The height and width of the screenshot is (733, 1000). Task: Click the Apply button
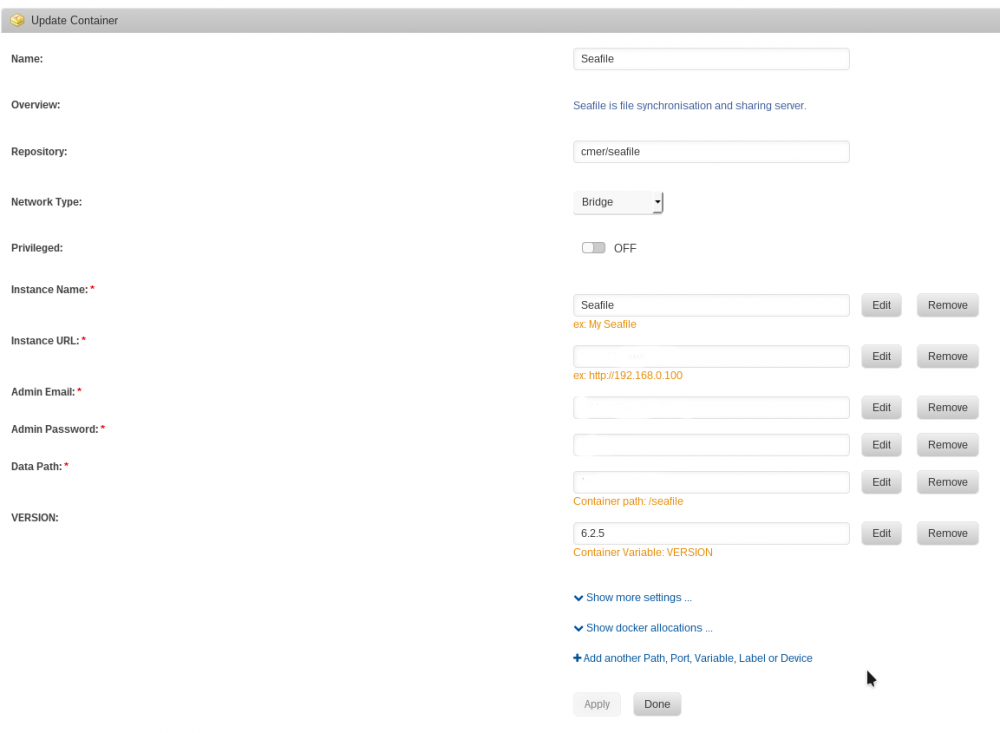click(597, 704)
